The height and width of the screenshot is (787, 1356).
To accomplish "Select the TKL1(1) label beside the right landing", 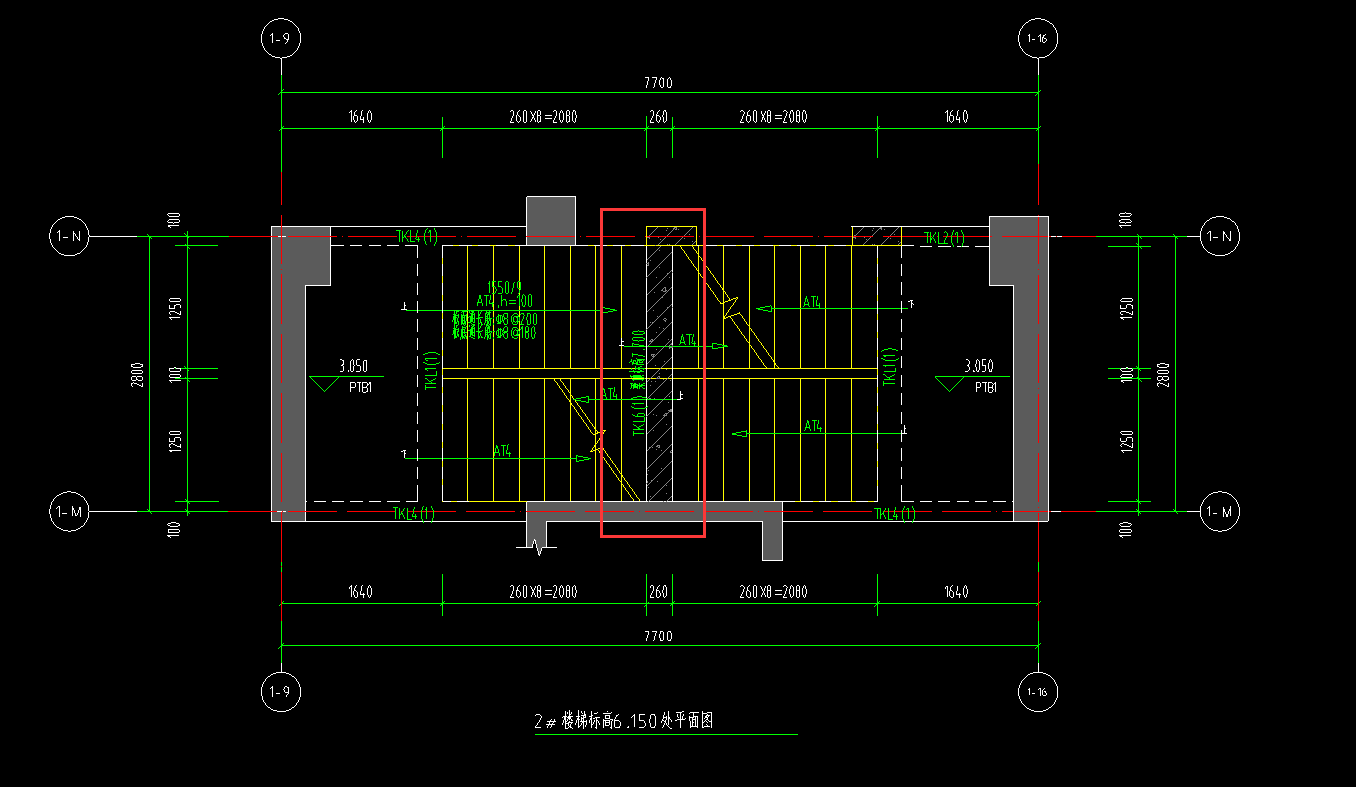I will point(889,368).
